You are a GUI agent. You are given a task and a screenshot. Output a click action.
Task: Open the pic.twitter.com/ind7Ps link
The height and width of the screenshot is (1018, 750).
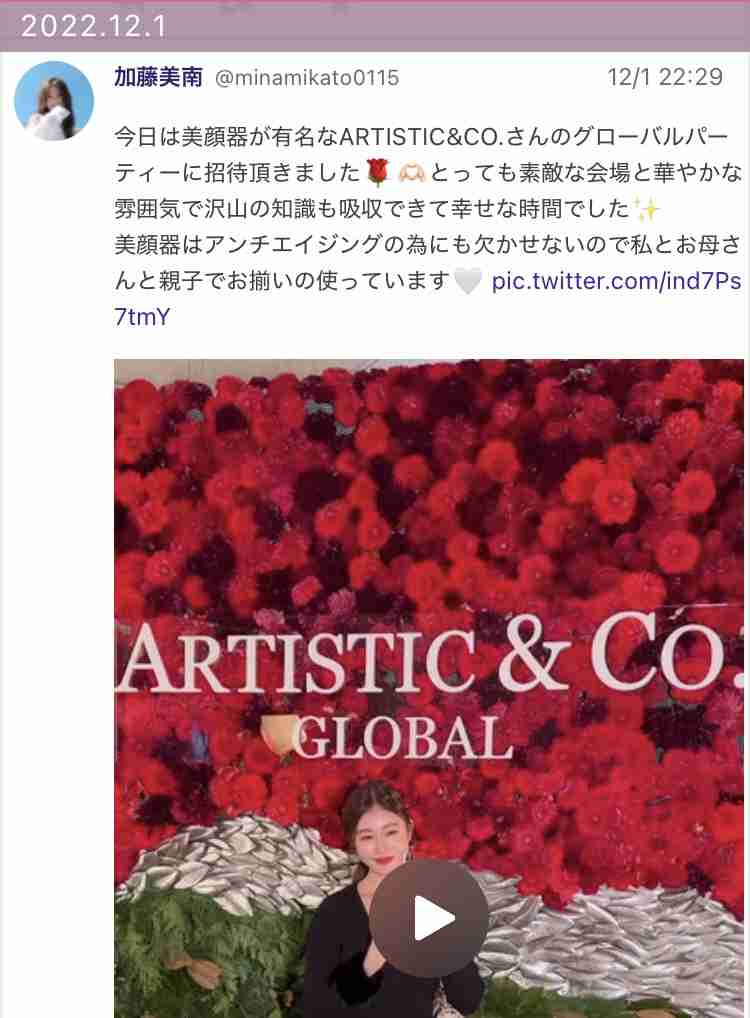616,281
